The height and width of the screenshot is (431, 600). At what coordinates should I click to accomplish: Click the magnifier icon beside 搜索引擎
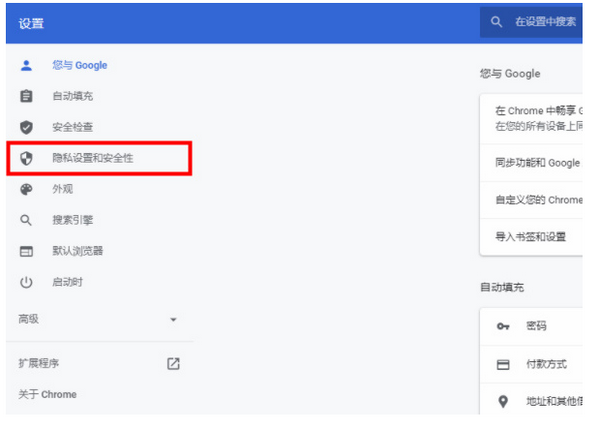tap(27, 220)
